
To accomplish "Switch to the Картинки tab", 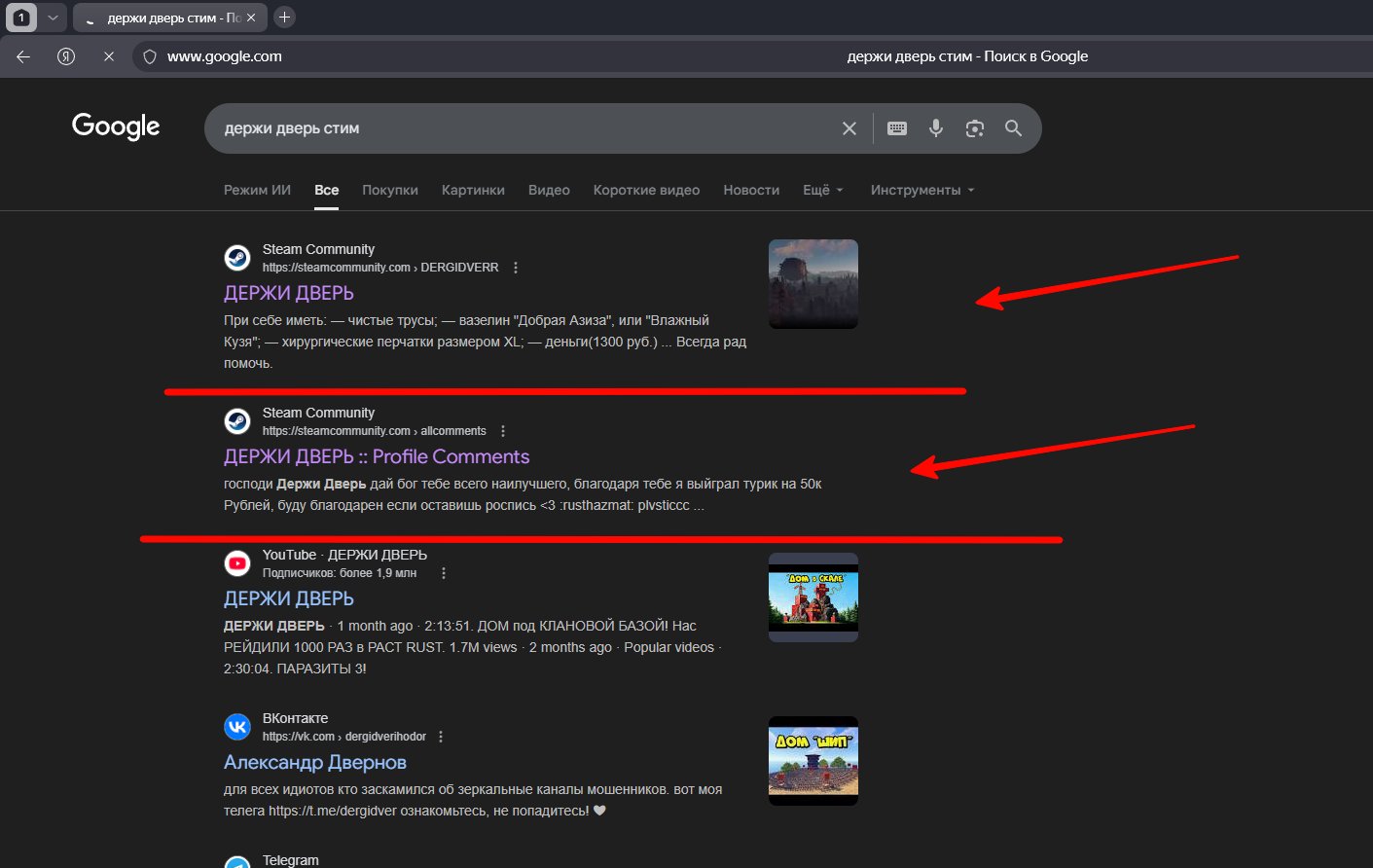I will click(473, 190).
